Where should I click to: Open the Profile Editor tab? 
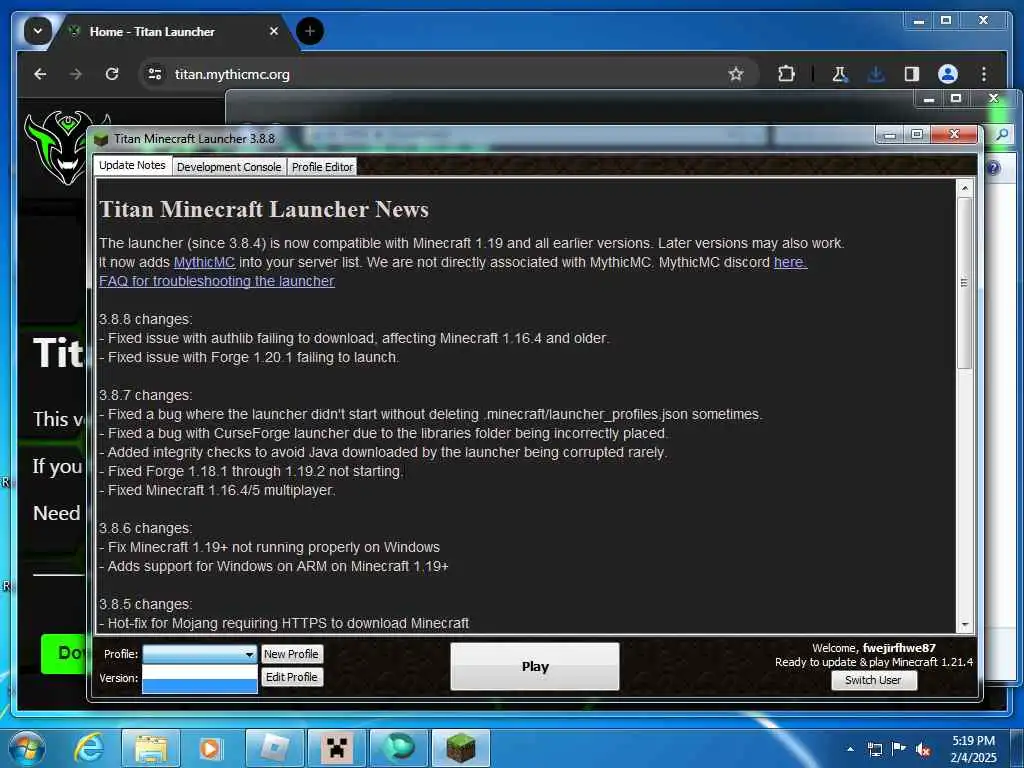point(322,167)
